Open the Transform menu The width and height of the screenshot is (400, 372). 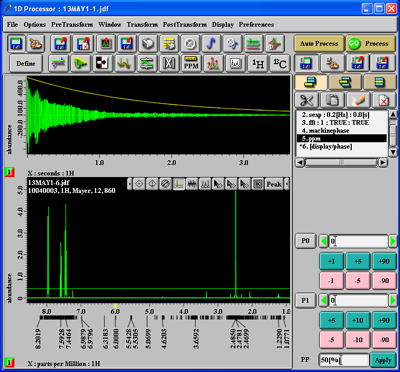click(142, 25)
